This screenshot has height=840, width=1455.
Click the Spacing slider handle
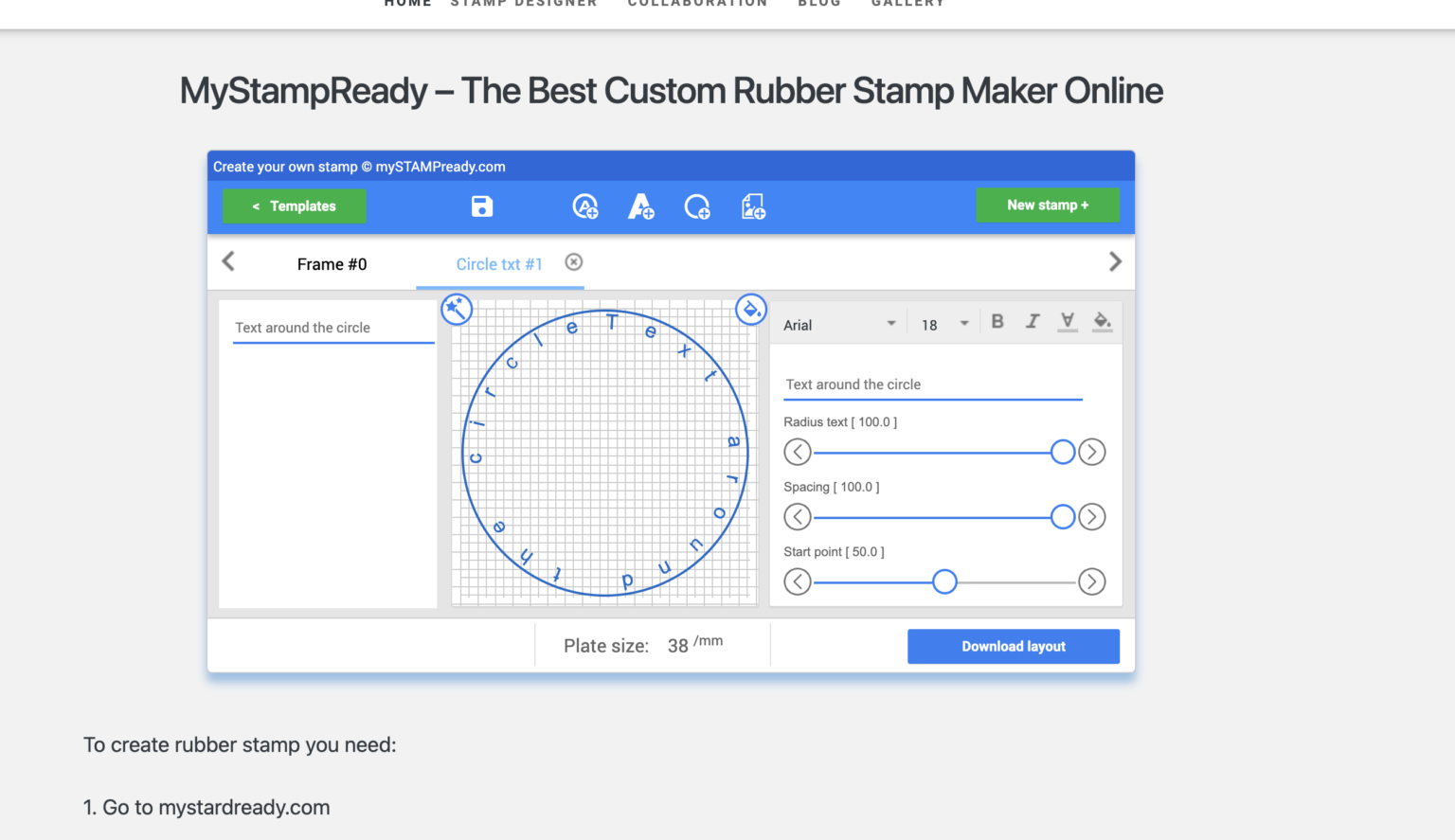click(x=1063, y=517)
